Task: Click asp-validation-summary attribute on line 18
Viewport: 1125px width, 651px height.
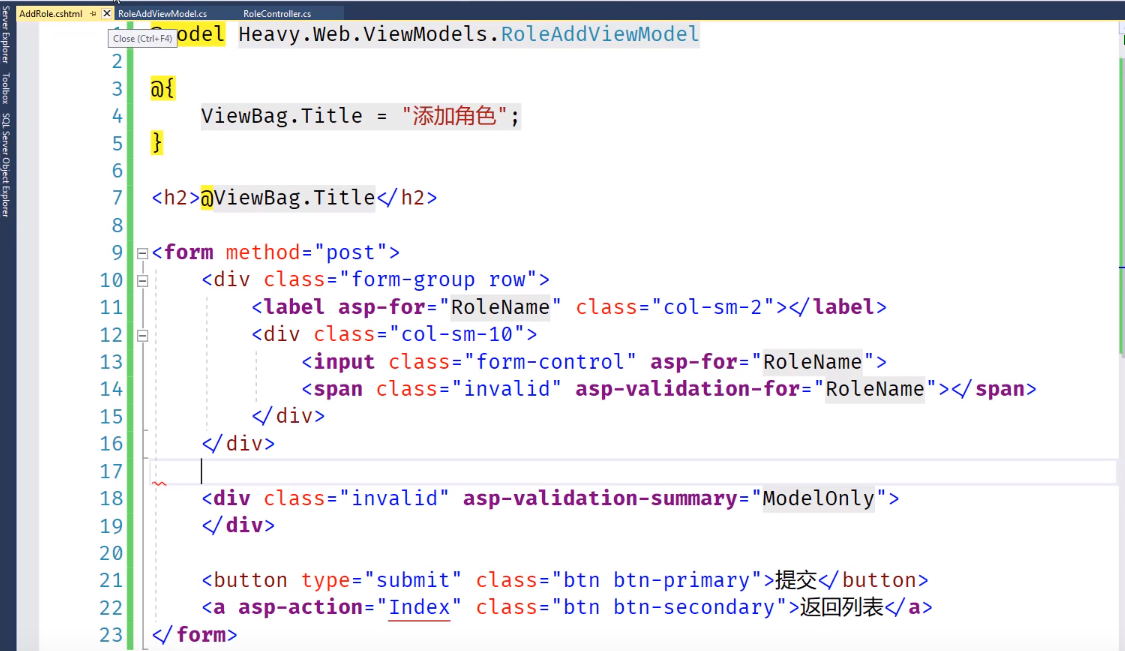Action: 600,498
